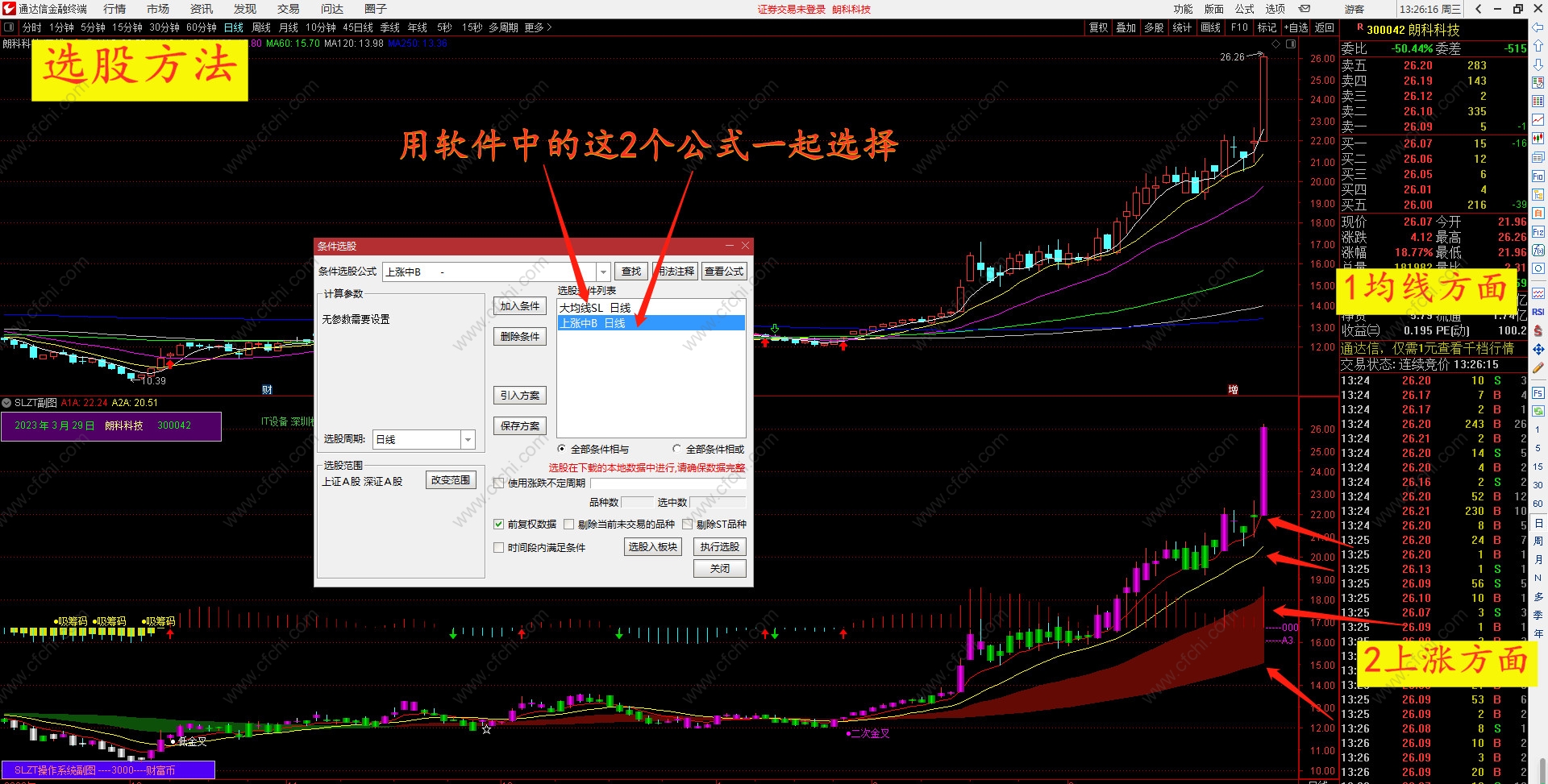Open the colored grid table sidebar icon
The image size is (1548, 784).
click(x=1538, y=102)
